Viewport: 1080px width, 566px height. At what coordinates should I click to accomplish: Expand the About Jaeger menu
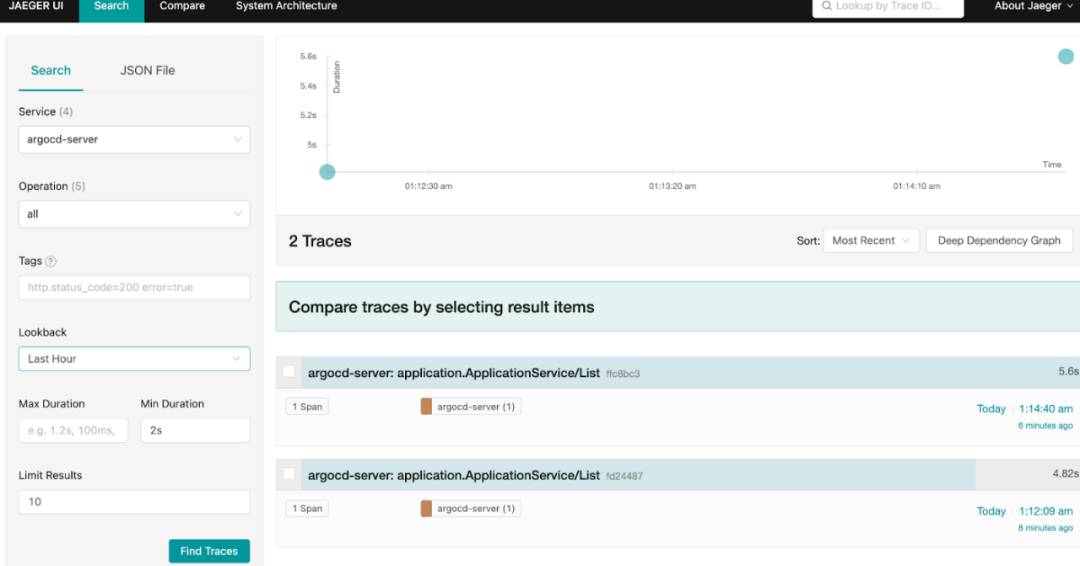[x=1033, y=6]
